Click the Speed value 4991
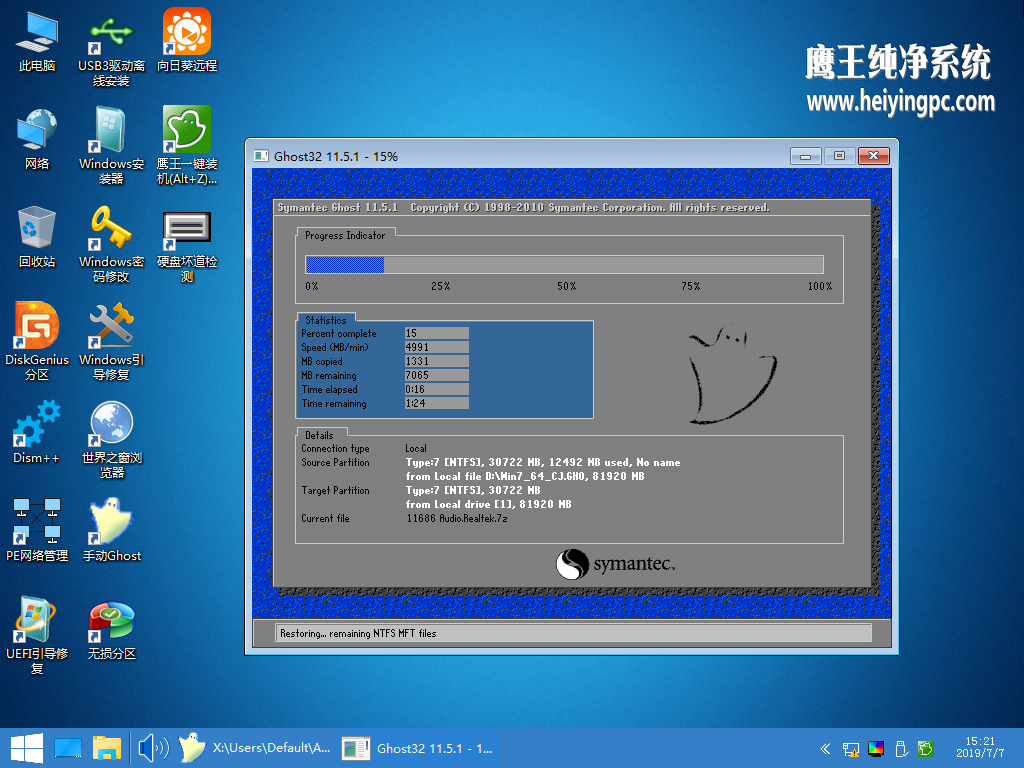 436,347
